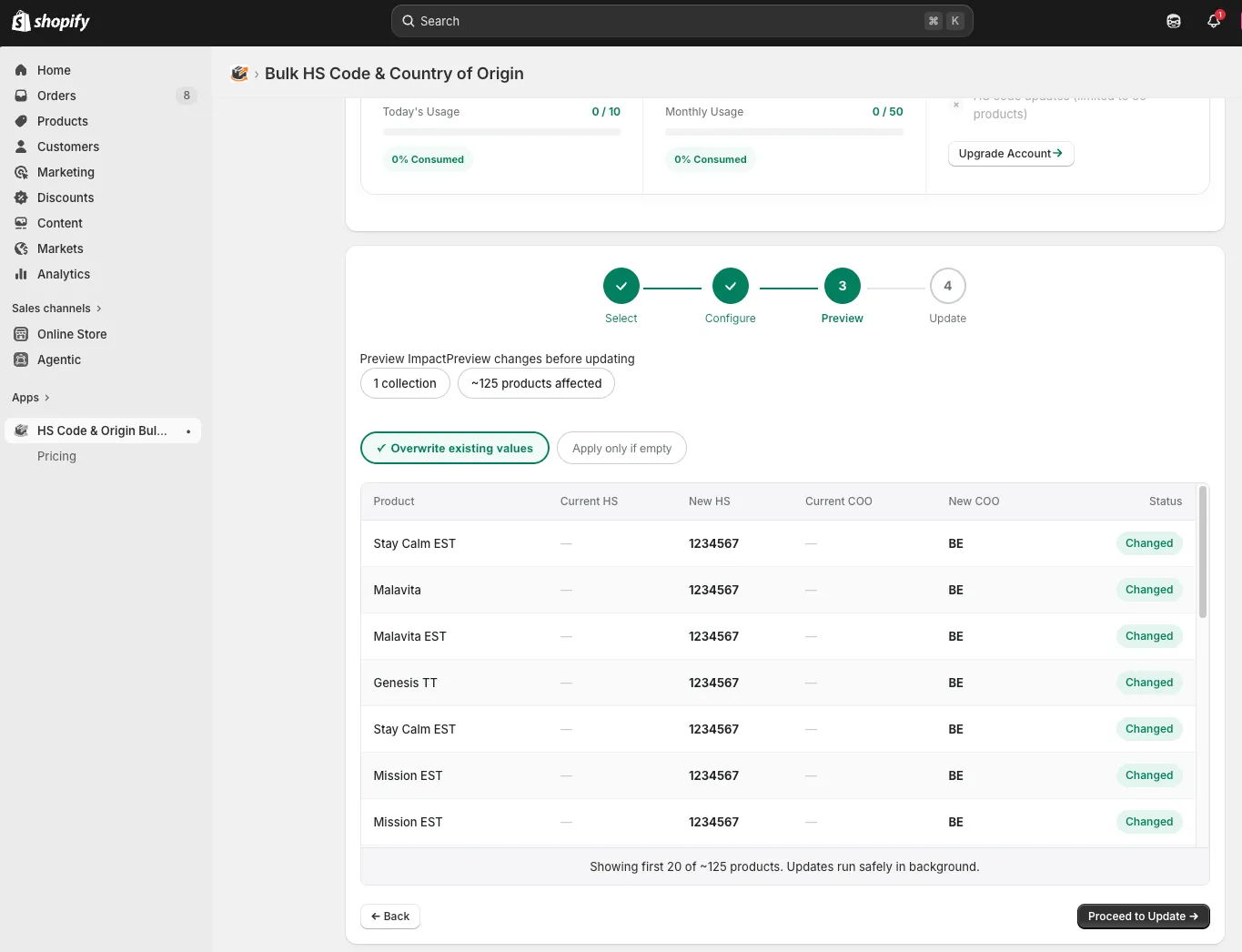
Task: Click Monthly Usage progress bar
Action: point(784,132)
